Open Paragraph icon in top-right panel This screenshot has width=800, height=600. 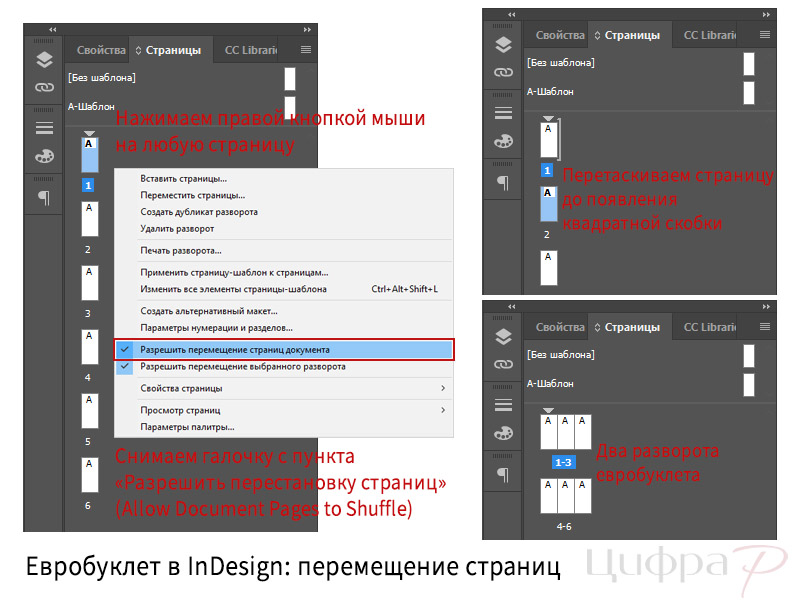pos(504,183)
